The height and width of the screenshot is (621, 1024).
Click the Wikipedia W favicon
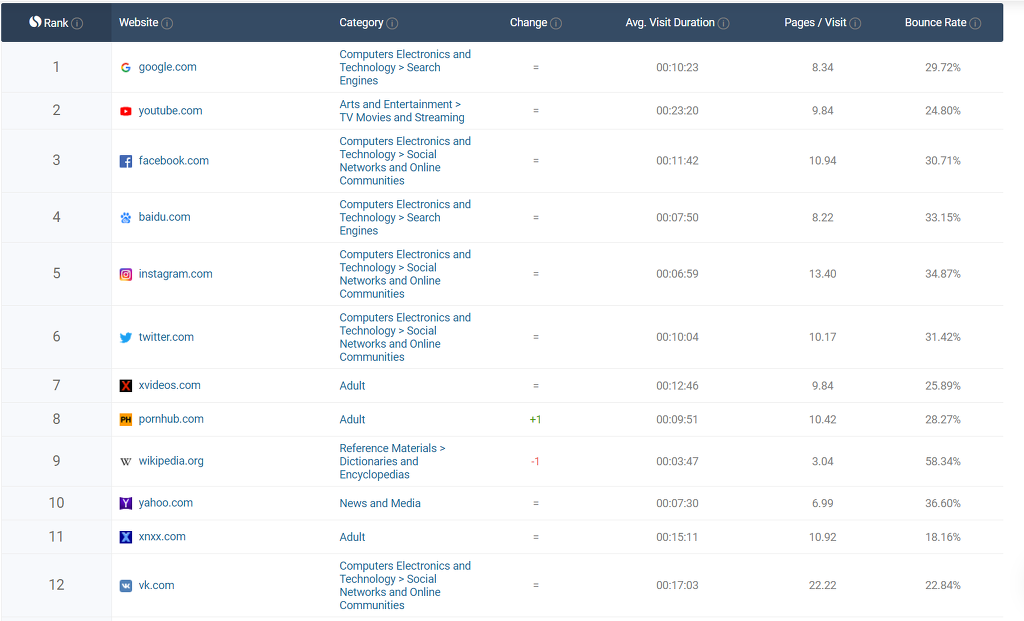(x=126, y=462)
